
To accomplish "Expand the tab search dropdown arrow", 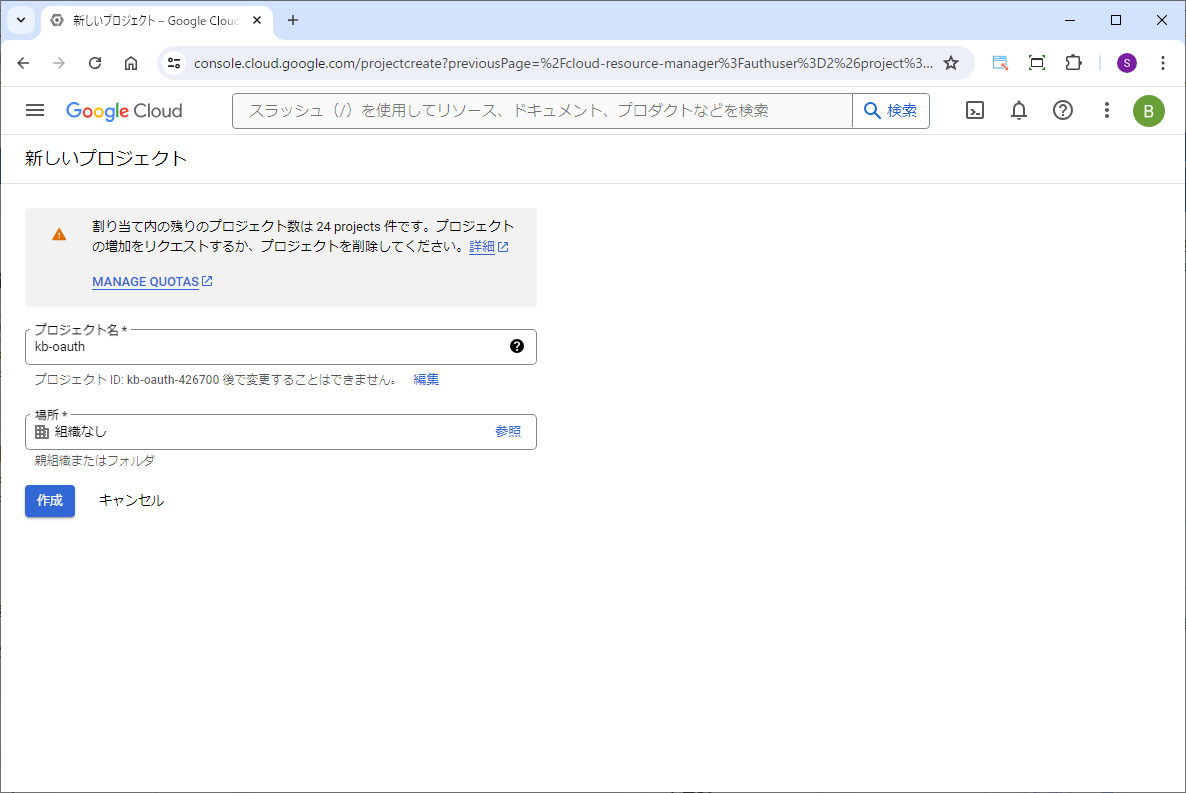I will [x=20, y=20].
